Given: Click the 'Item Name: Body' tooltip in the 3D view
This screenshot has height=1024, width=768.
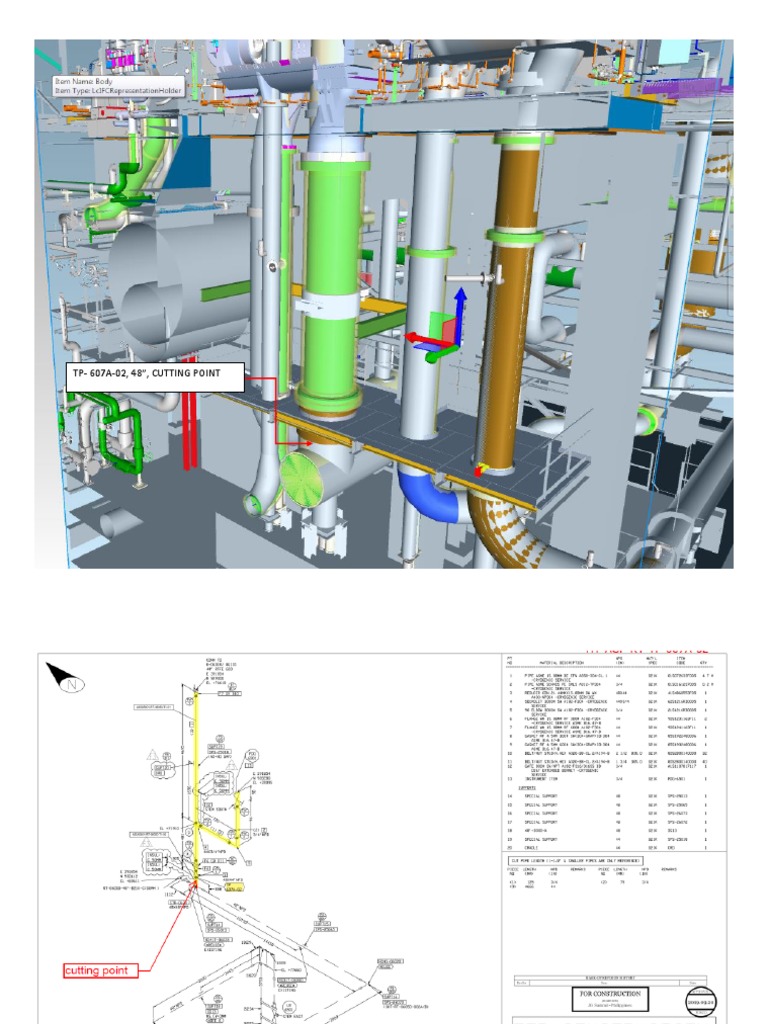Looking at the screenshot, I should 118,86.
